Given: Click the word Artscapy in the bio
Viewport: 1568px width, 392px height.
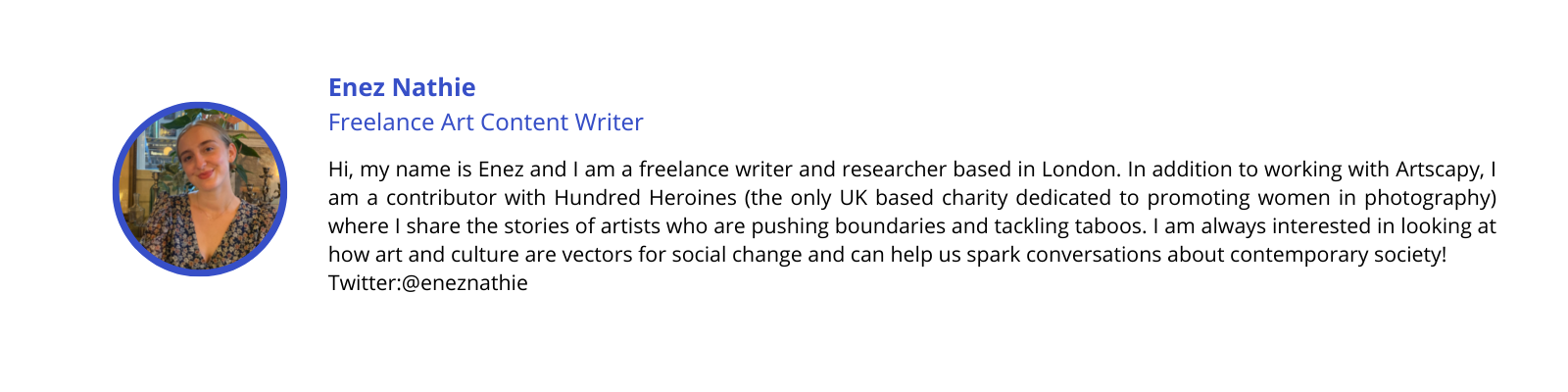Looking at the screenshot, I should pyautogui.click(x=1440, y=170).
